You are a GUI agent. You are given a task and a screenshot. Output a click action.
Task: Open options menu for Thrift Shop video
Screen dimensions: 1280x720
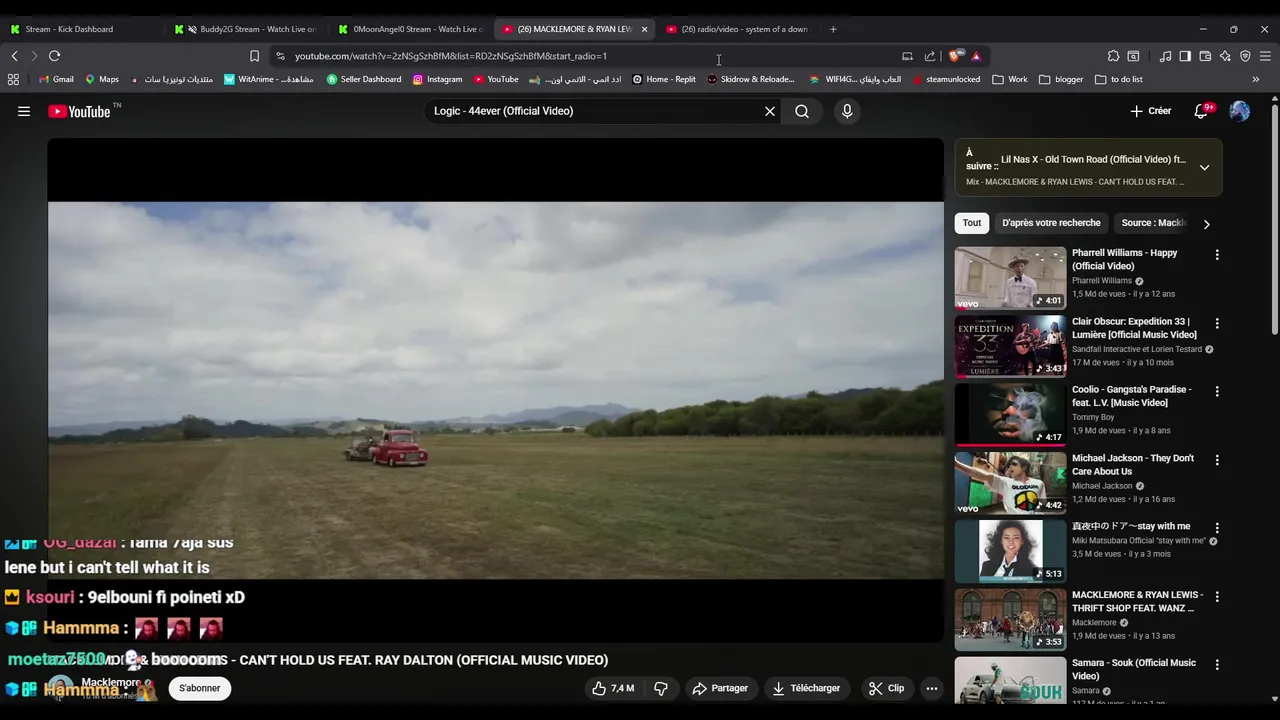tap(1217, 597)
